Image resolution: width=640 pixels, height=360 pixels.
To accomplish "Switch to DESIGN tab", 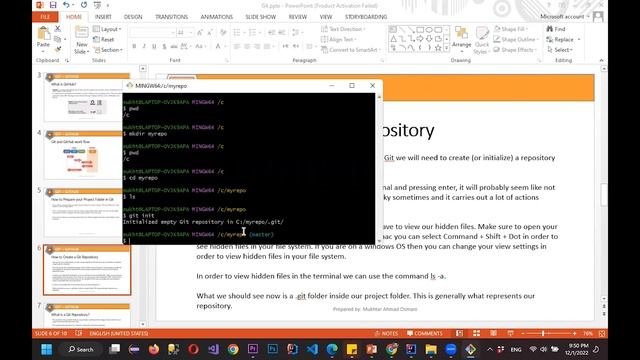I will [x=133, y=17].
